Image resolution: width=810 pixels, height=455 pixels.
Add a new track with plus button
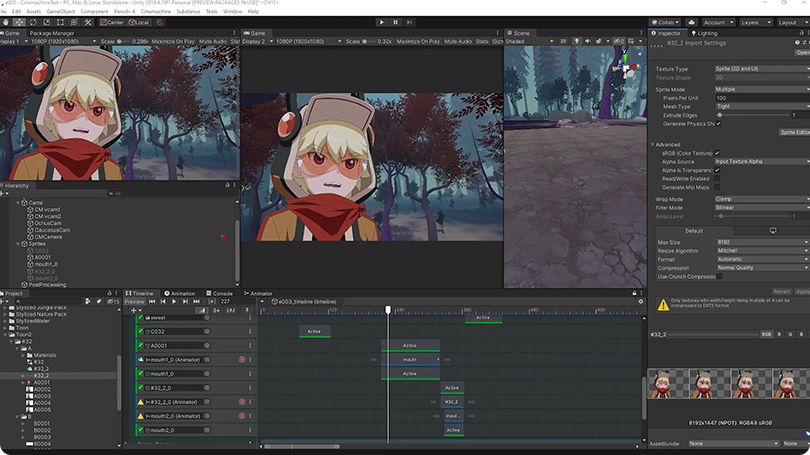[135, 310]
